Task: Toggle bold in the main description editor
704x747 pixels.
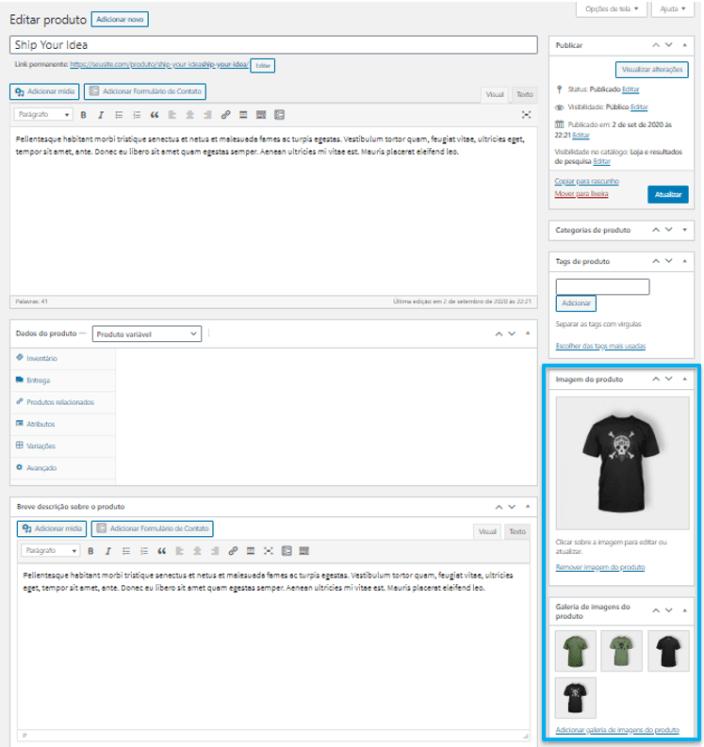Action: point(83,115)
